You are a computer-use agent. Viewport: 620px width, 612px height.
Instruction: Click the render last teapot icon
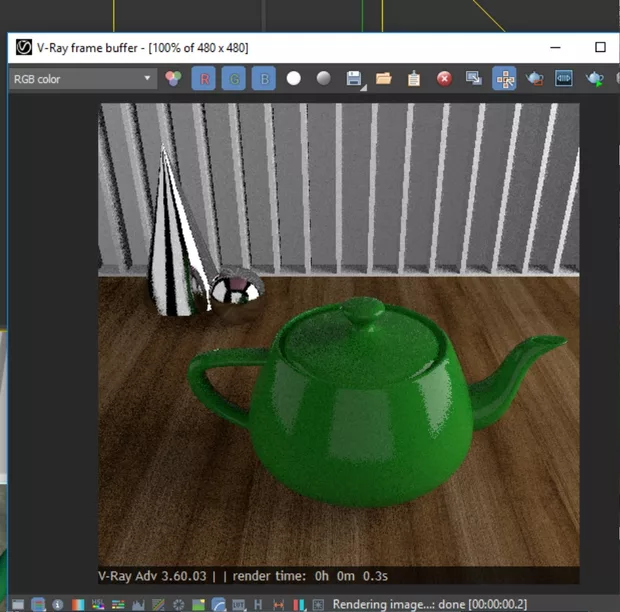[x=595, y=79]
